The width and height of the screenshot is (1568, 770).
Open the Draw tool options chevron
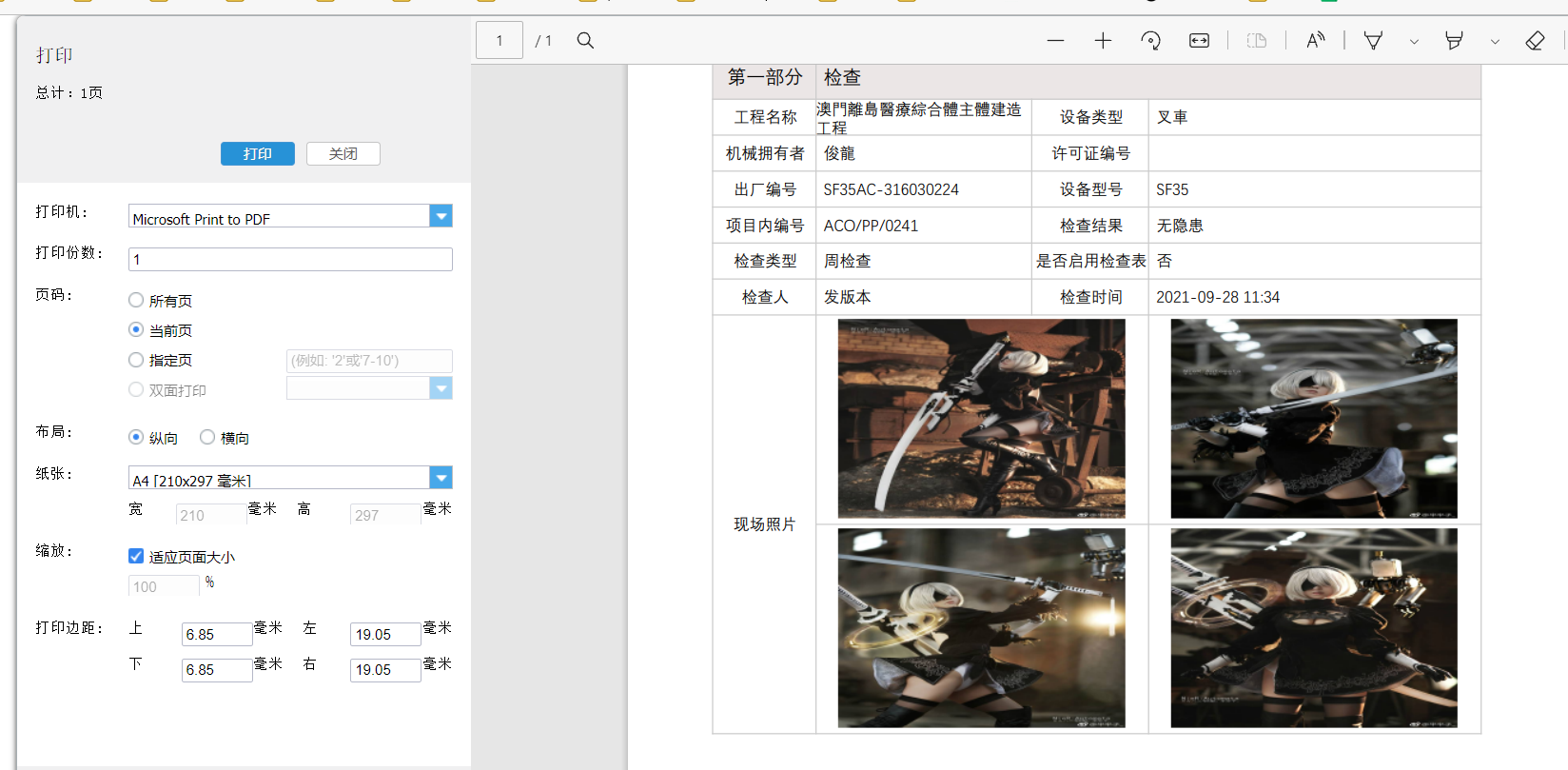(1414, 41)
